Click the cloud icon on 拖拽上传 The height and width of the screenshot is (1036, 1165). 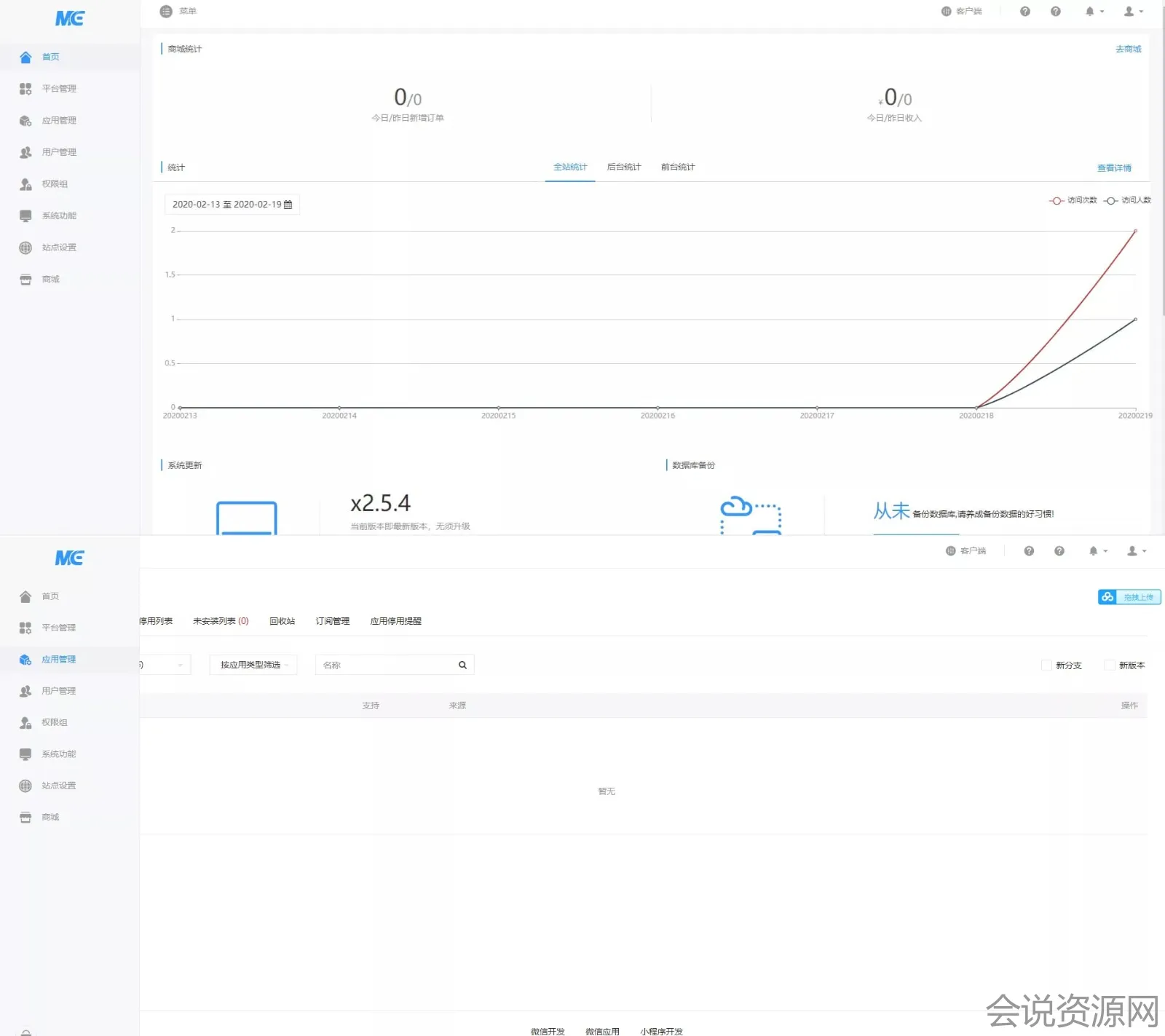(x=1107, y=597)
